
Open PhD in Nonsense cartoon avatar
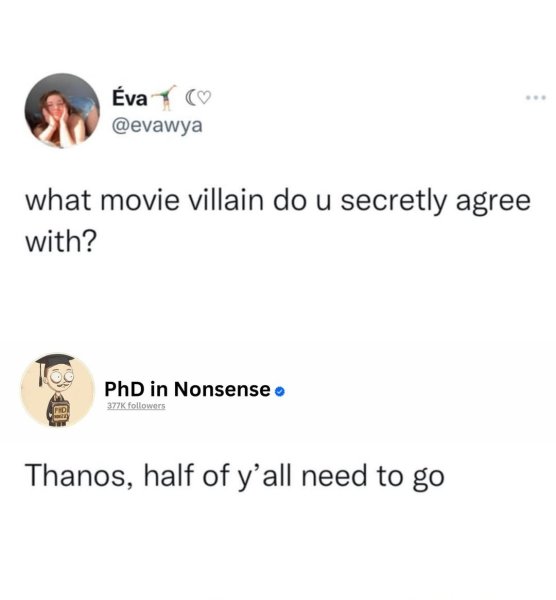click(x=58, y=390)
